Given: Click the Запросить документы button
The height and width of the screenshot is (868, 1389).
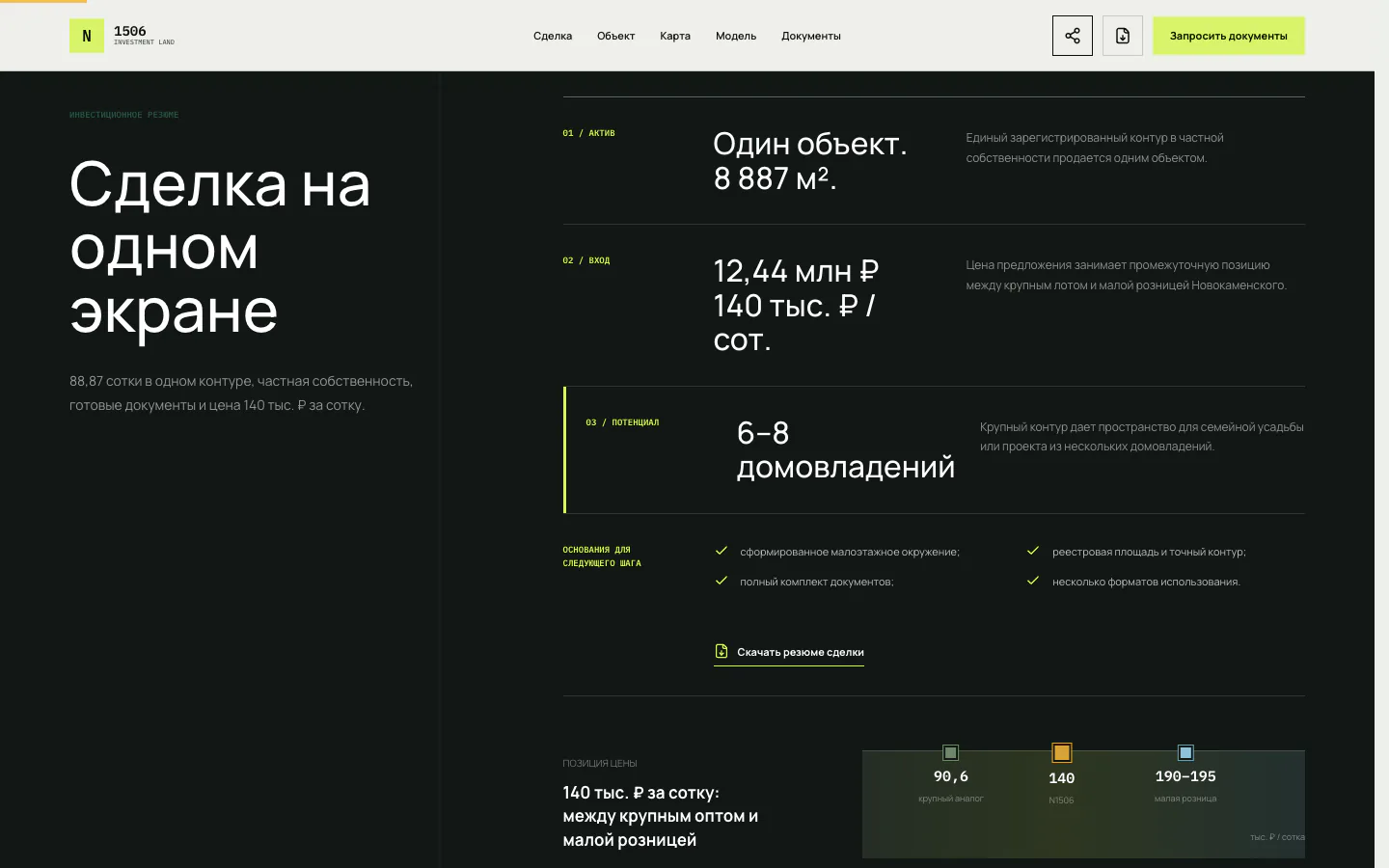Looking at the screenshot, I should pyautogui.click(x=1229, y=36).
